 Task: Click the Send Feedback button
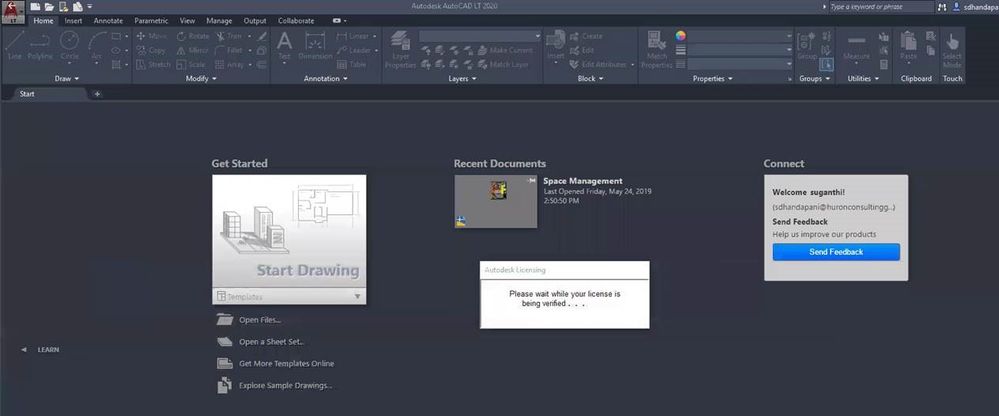(836, 252)
